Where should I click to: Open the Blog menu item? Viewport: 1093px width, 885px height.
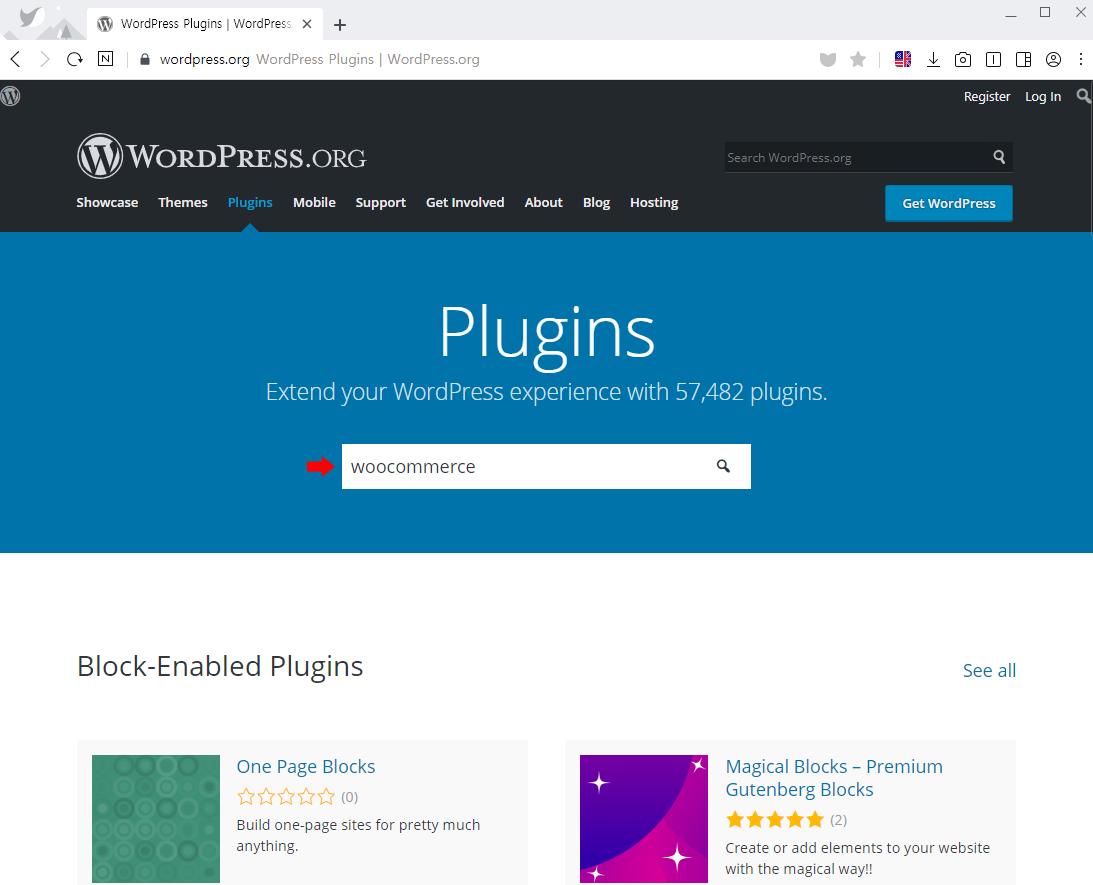tap(597, 203)
